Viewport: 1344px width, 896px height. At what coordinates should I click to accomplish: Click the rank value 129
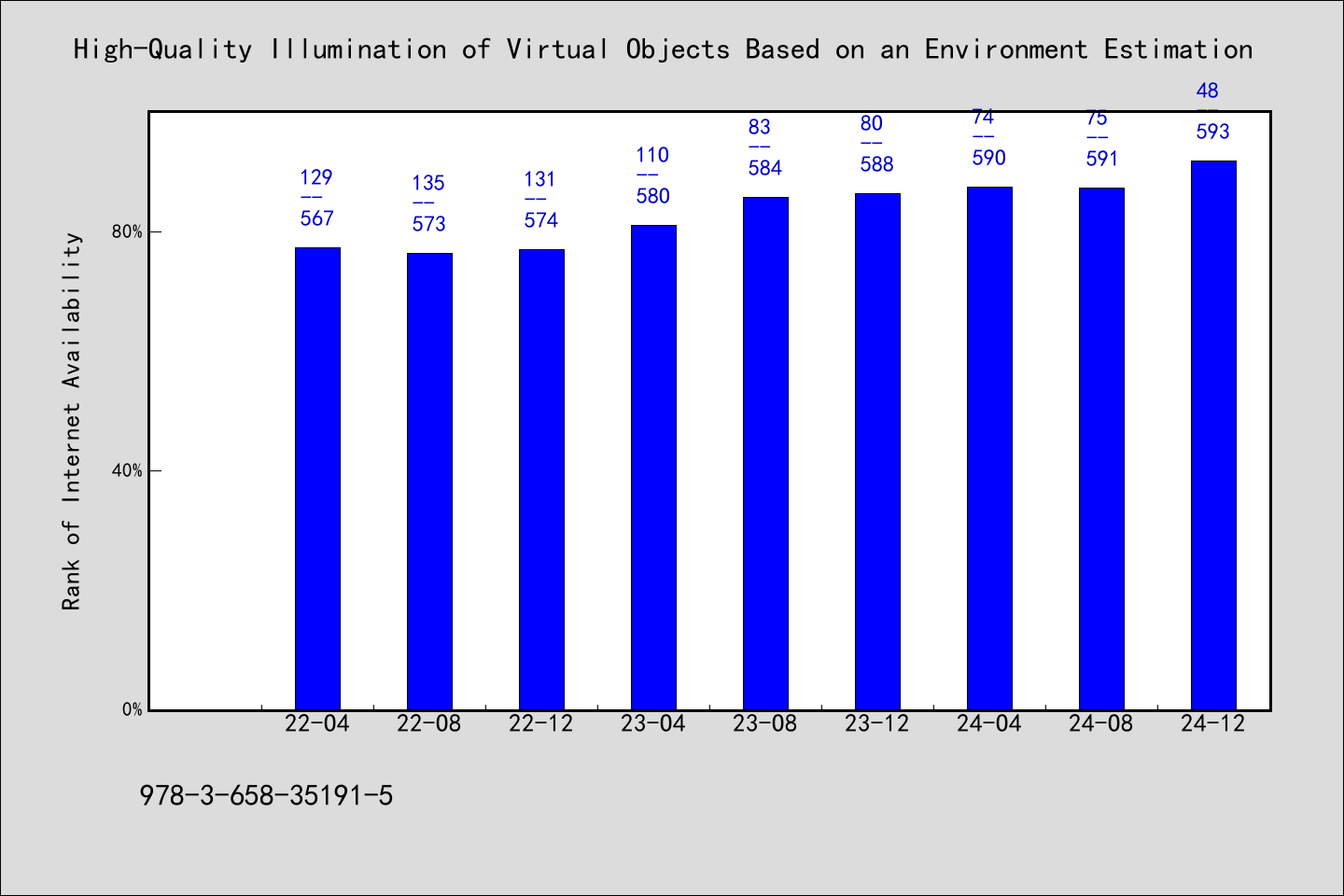[x=316, y=177]
